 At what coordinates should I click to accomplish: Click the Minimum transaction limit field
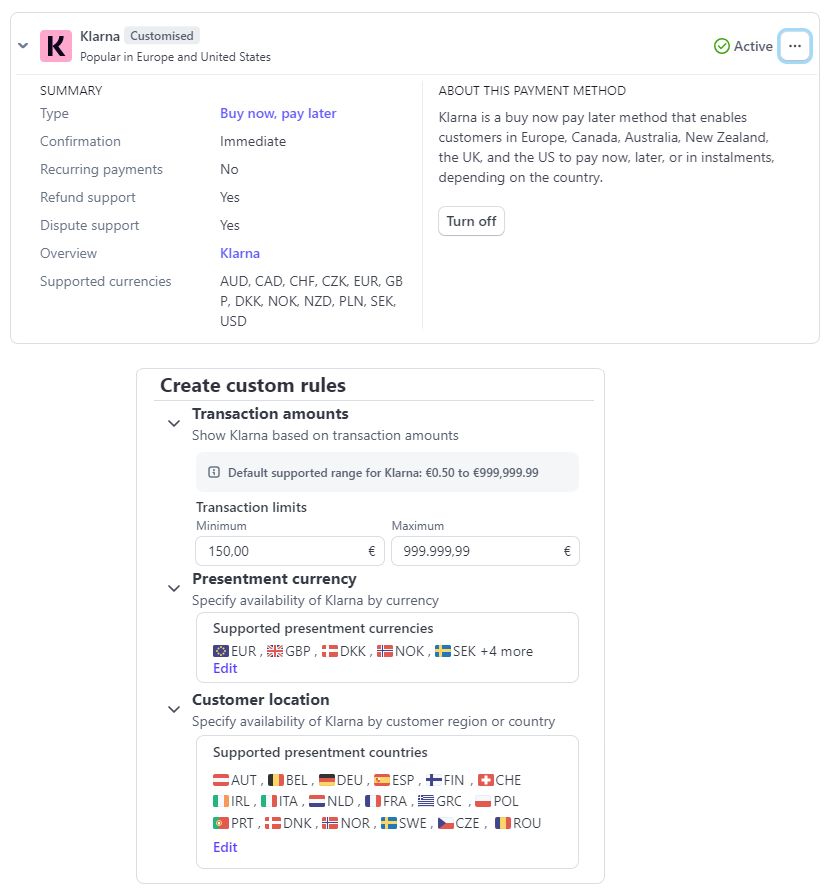click(x=280, y=551)
